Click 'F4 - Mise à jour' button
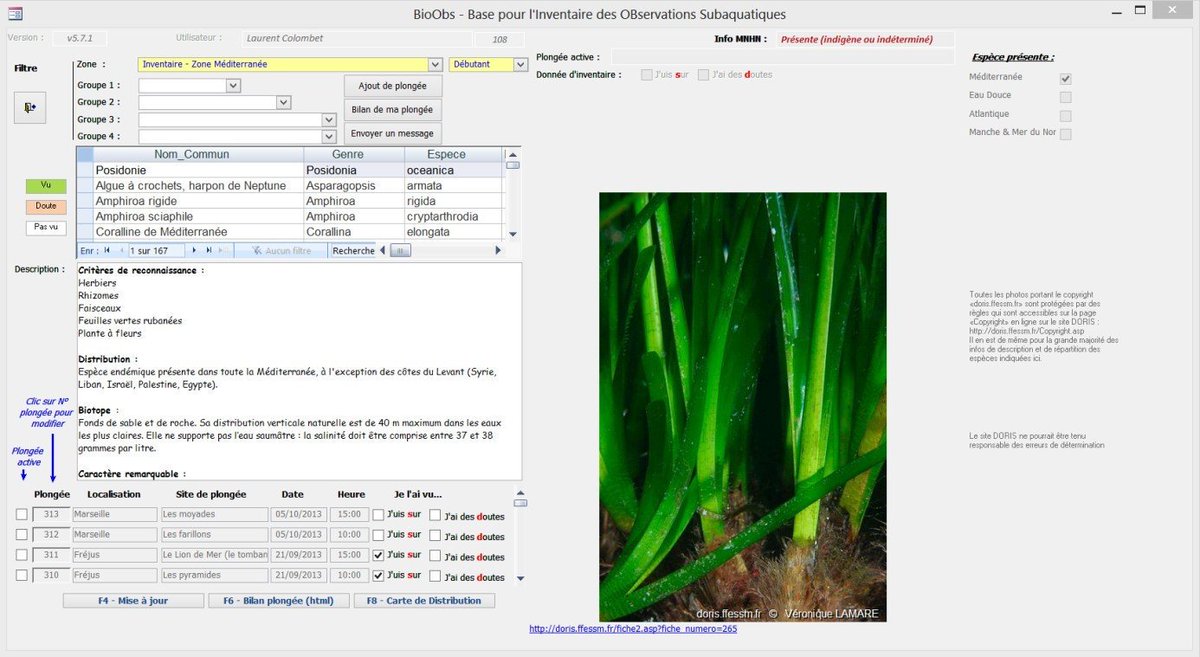The width and height of the screenshot is (1200, 657). coord(133,601)
